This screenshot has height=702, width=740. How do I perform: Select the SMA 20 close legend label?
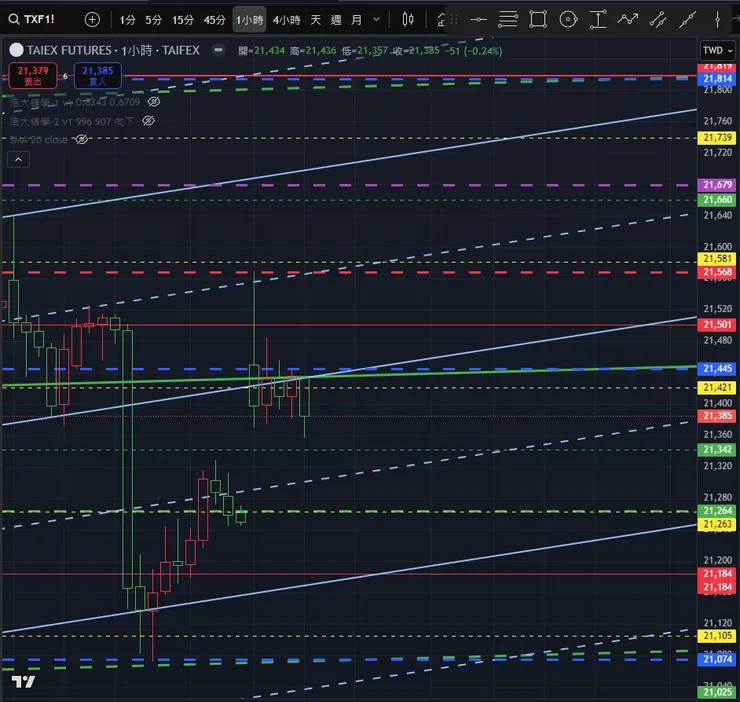(38, 140)
